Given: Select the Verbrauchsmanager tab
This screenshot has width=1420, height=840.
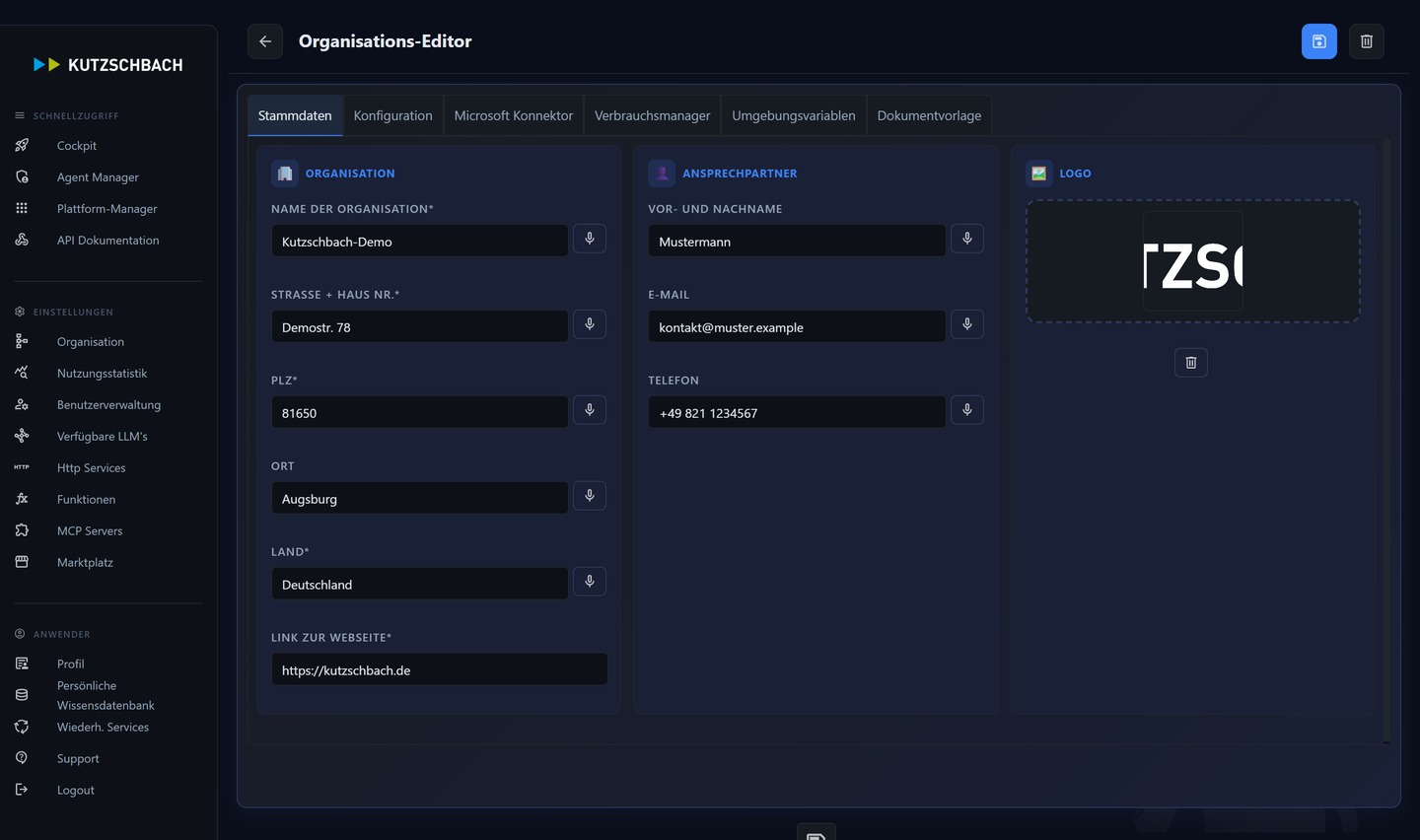Looking at the screenshot, I should [x=652, y=115].
